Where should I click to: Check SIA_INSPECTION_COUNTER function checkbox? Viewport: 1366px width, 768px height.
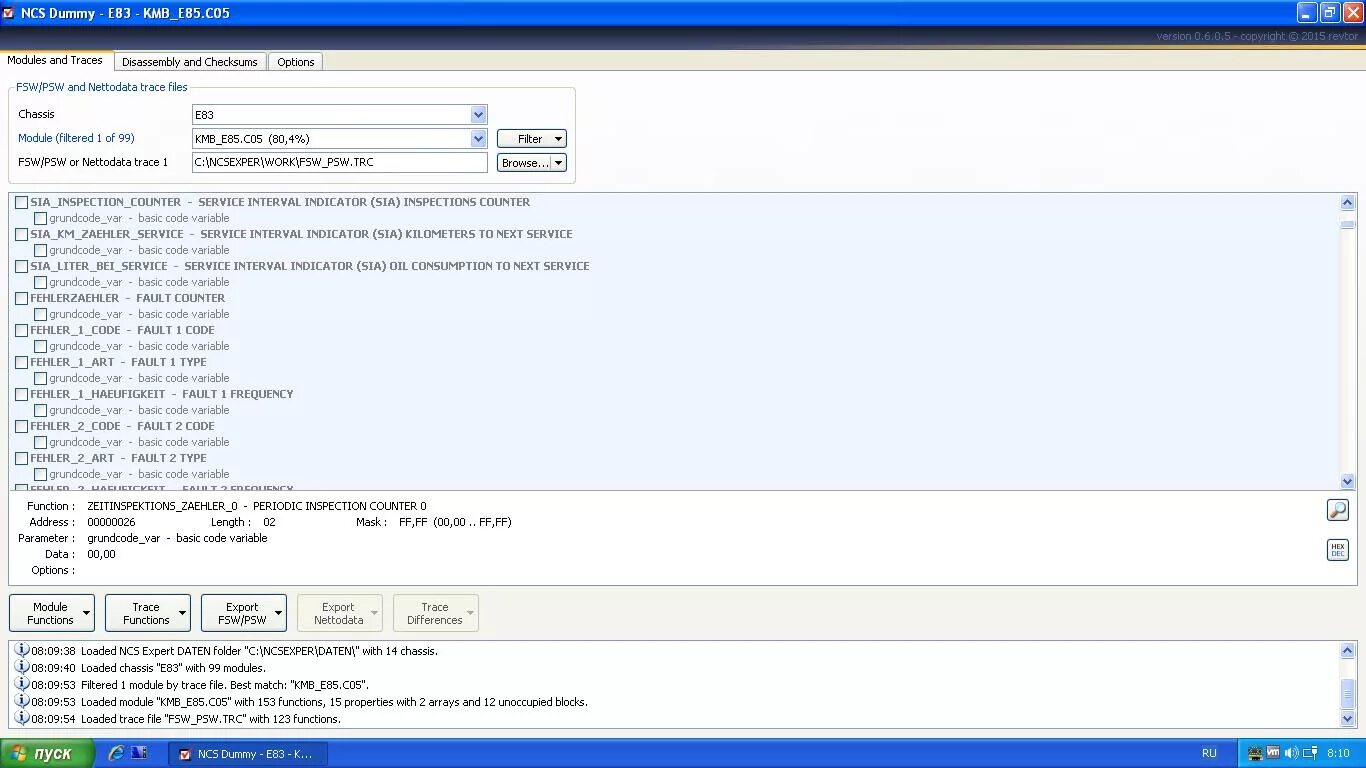[21, 202]
